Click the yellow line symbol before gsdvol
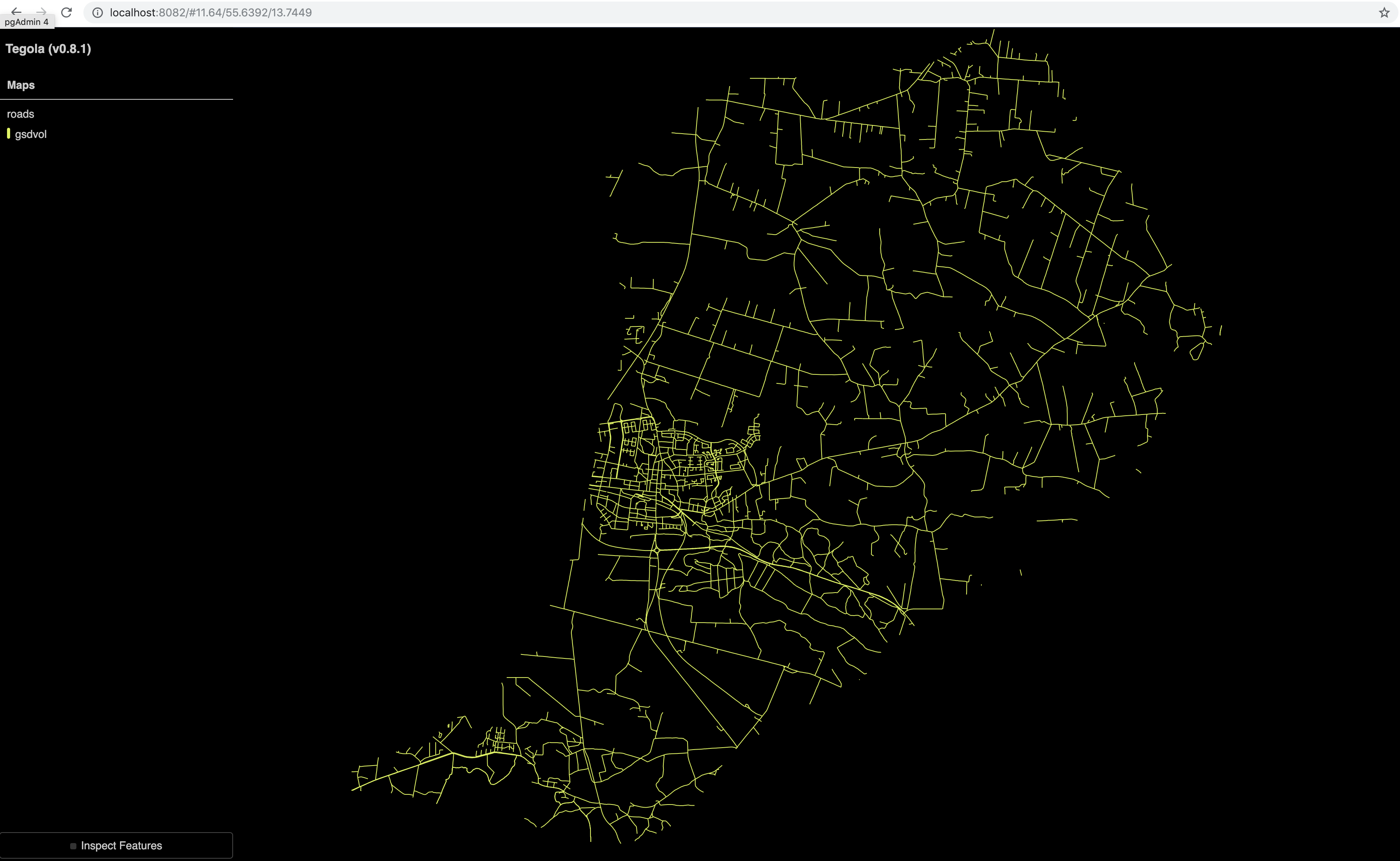 (9, 134)
